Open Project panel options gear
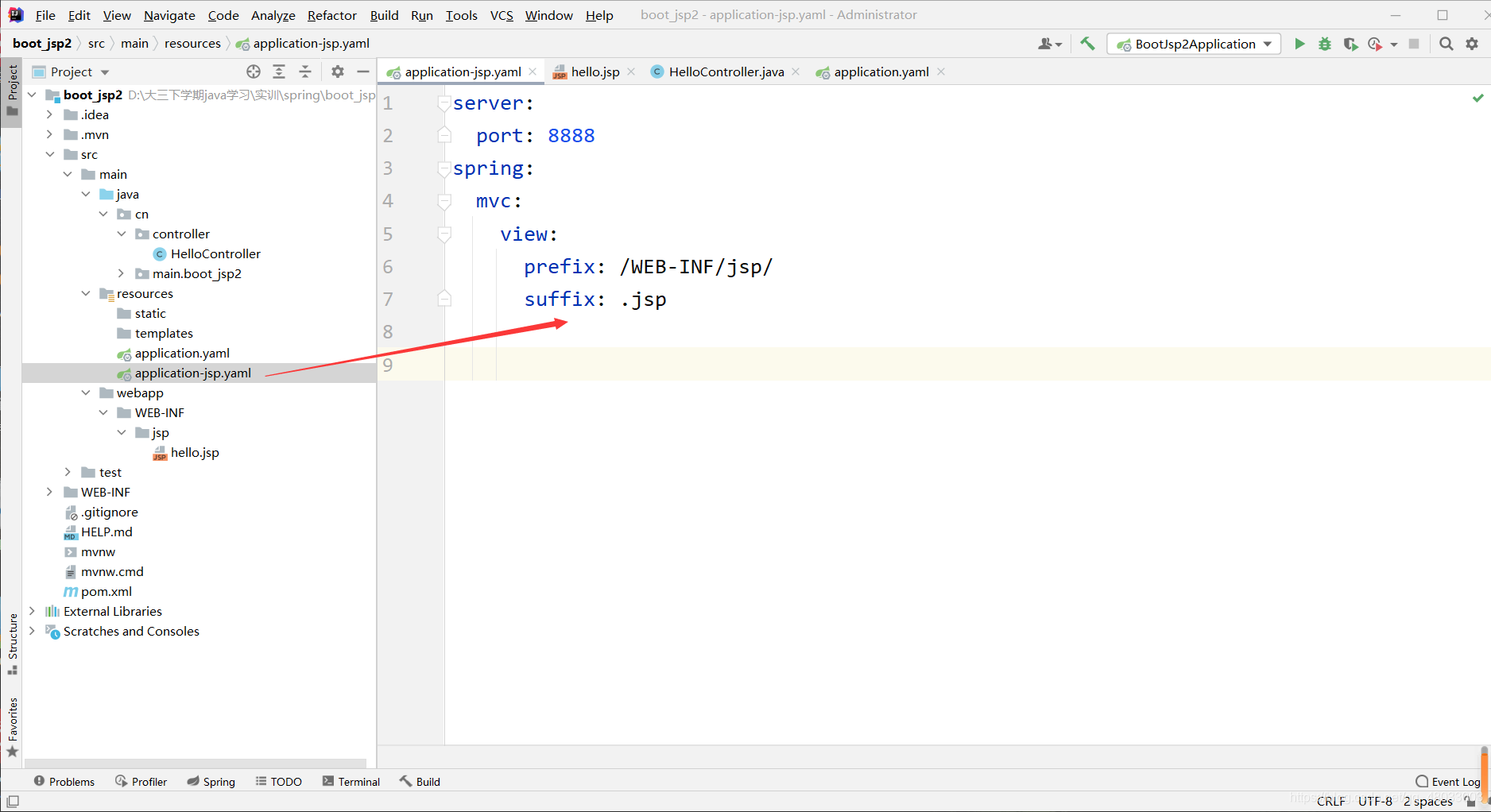Viewport: 1491px width, 812px height. pos(338,72)
